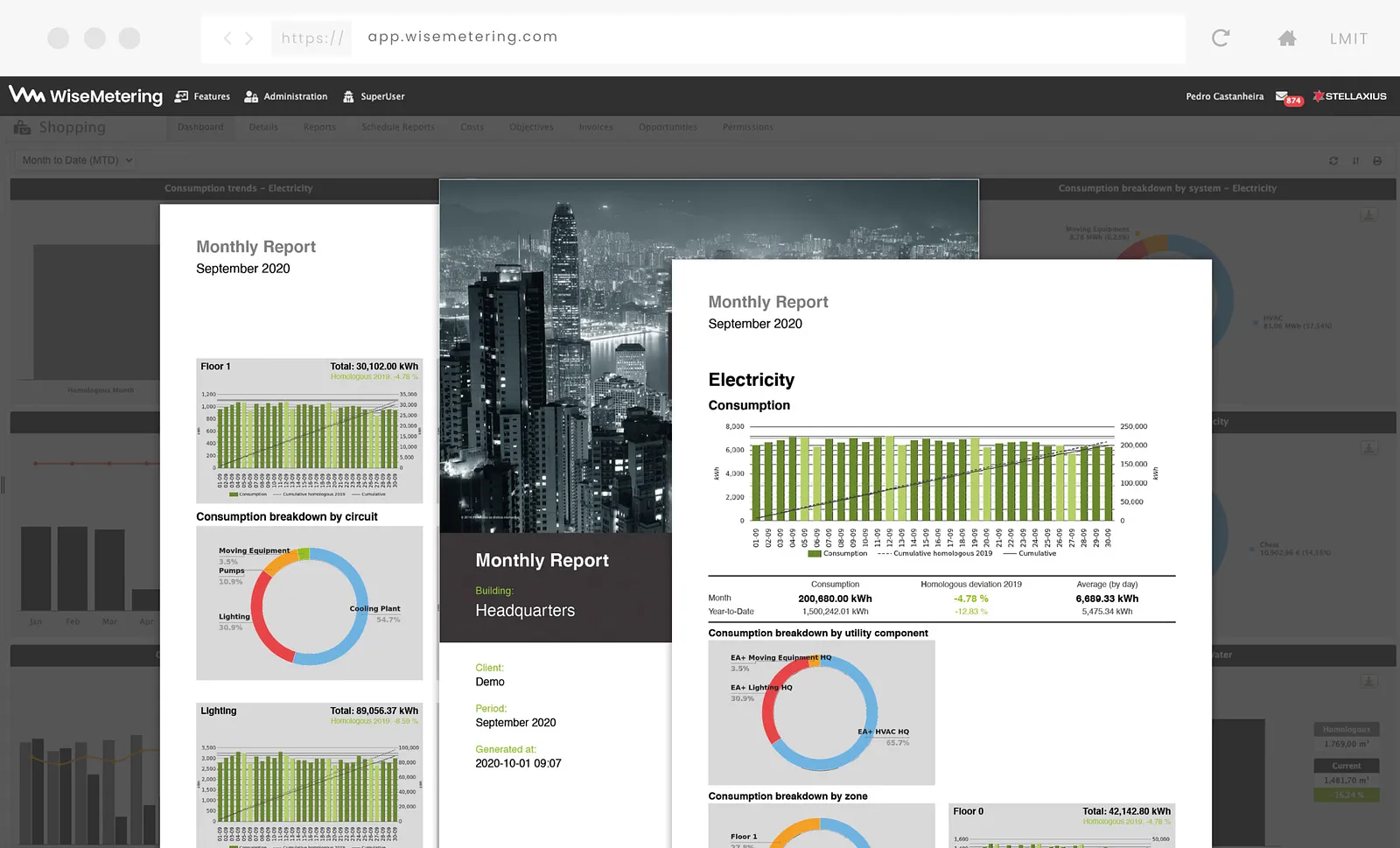Image resolution: width=1400 pixels, height=848 pixels.
Task: Open the Objectives tab
Action: tap(531, 128)
